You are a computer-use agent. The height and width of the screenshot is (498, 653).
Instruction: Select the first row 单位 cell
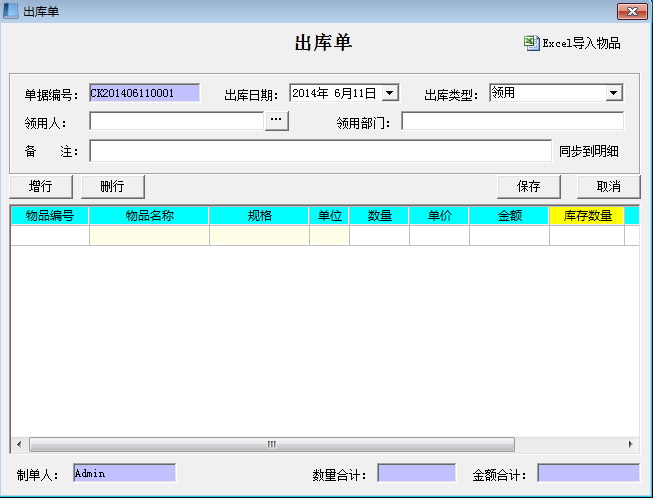click(329, 236)
